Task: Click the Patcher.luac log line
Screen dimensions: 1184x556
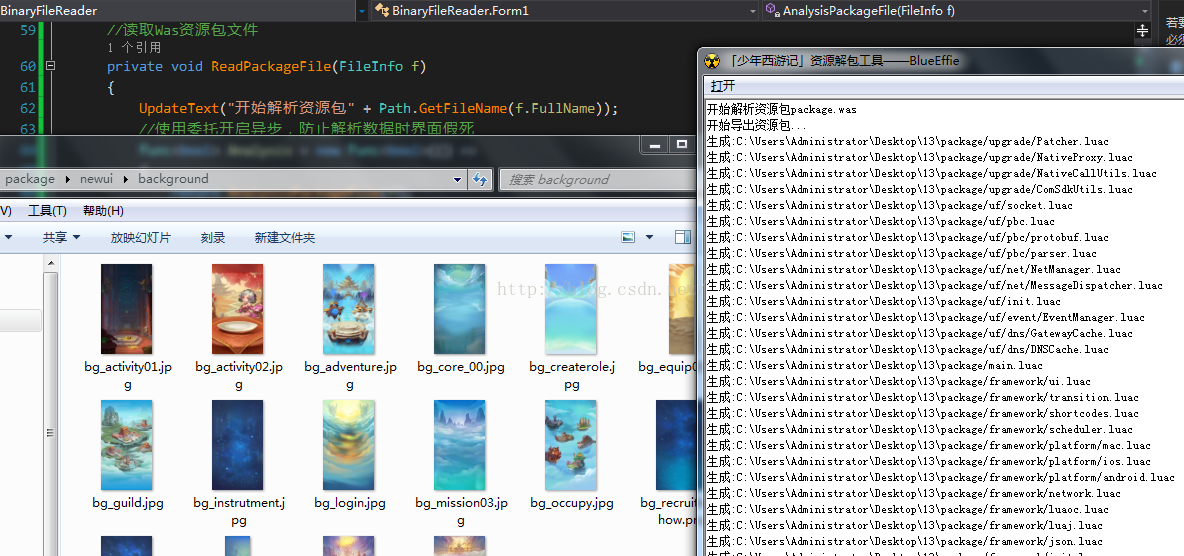Action: (908, 141)
